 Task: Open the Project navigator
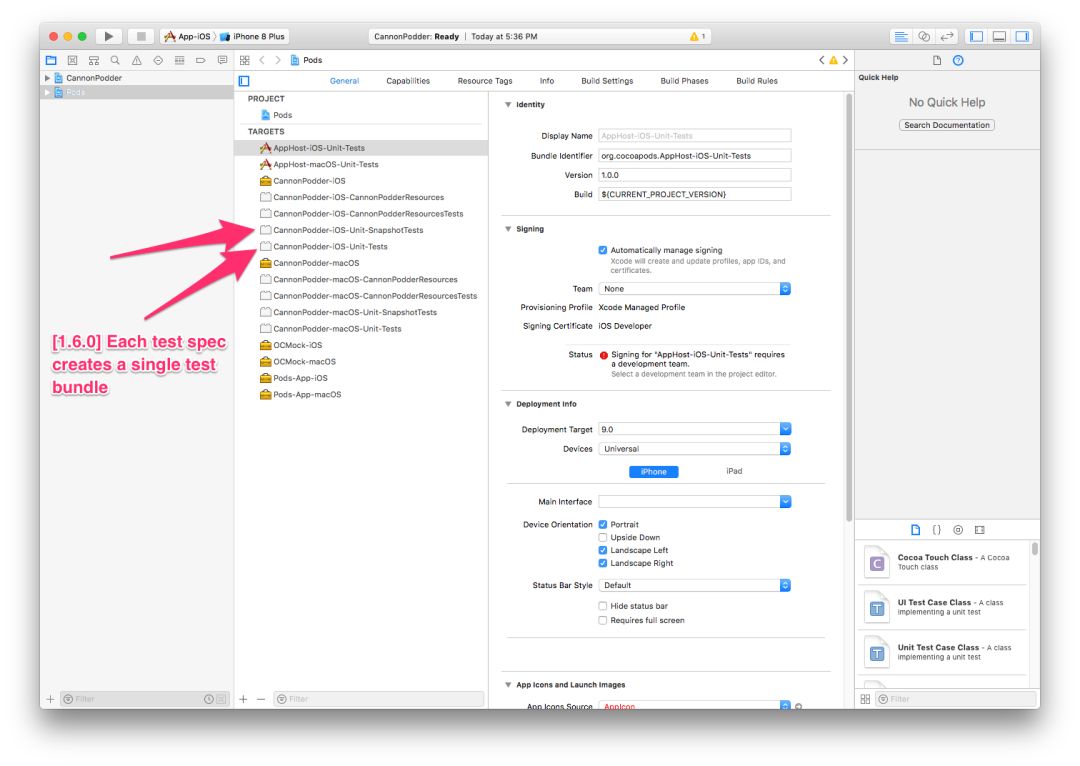pyautogui.click(x=51, y=61)
